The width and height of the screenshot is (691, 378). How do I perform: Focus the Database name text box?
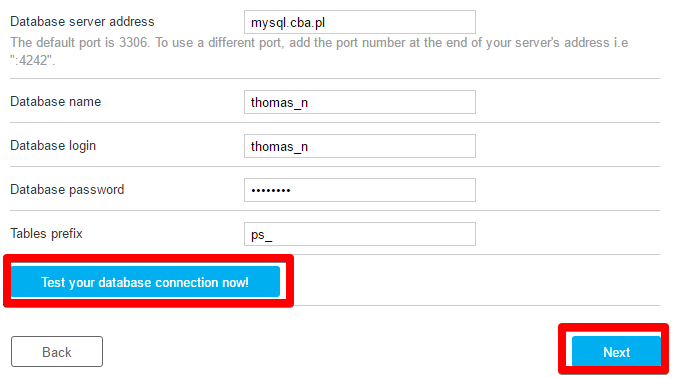[360, 102]
